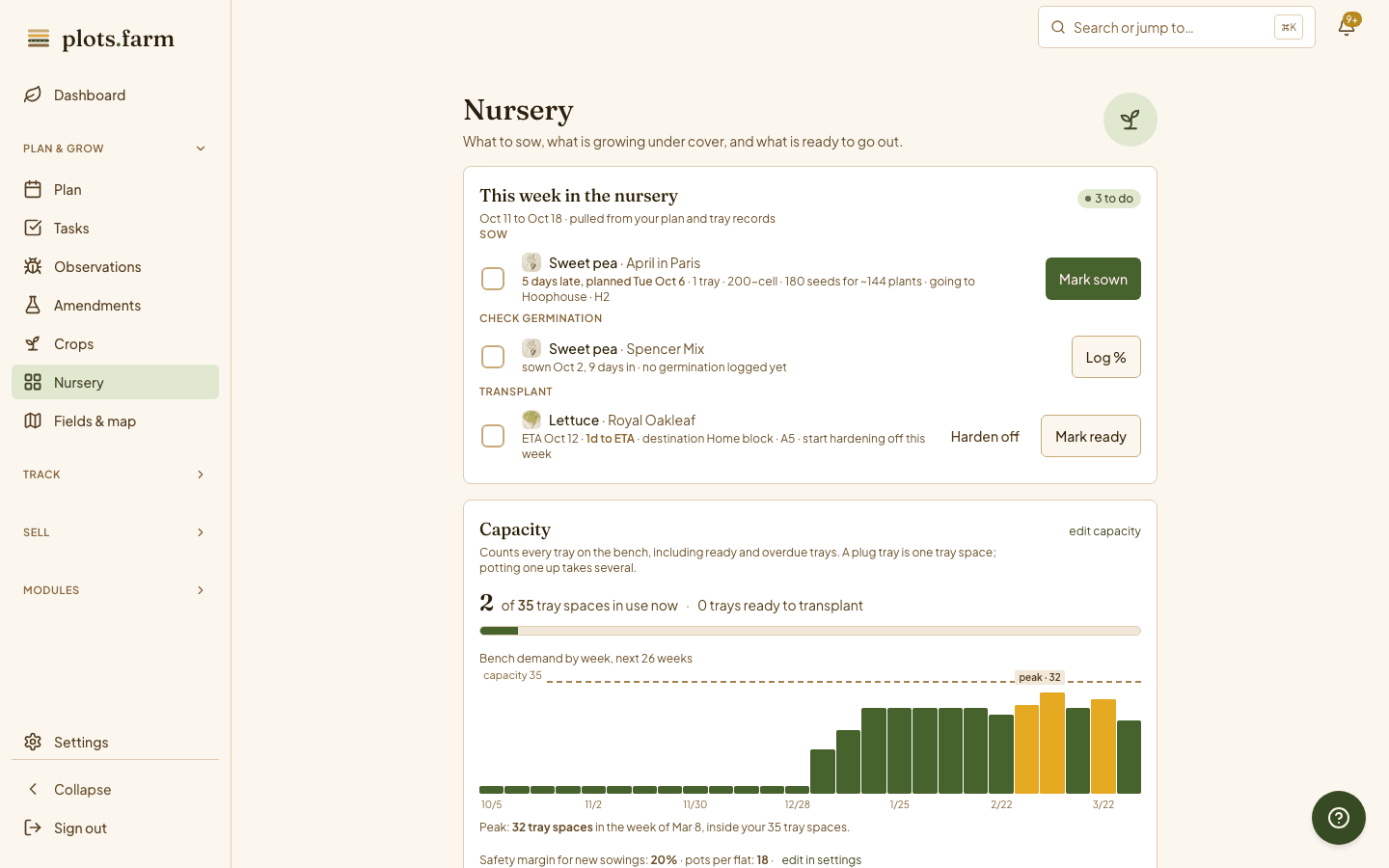Viewport: 1389px width, 868px height.
Task: Click the Tasks checkmark icon
Action: [x=33, y=228]
